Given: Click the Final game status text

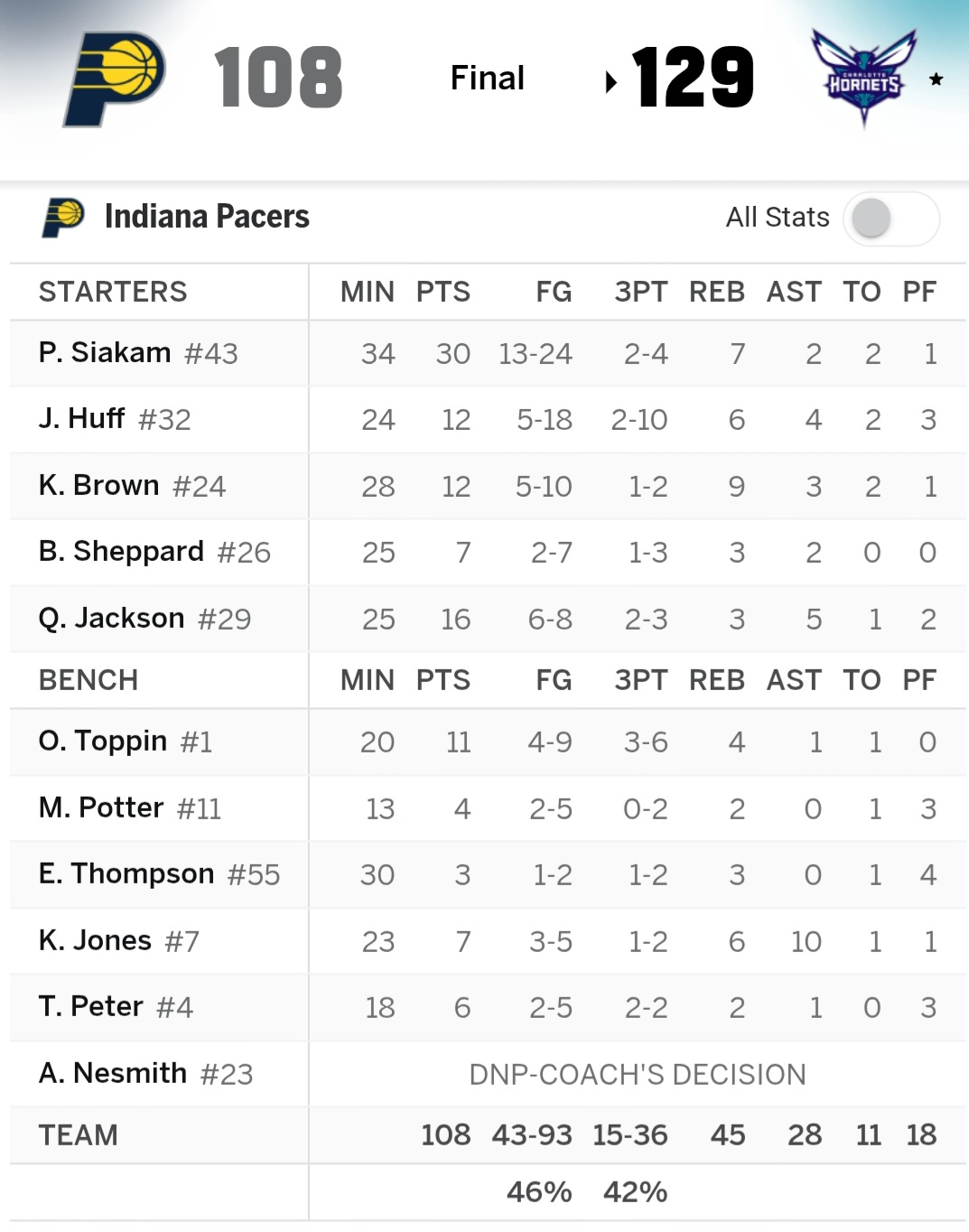Looking at the screenshot, I should pos(487,79).
